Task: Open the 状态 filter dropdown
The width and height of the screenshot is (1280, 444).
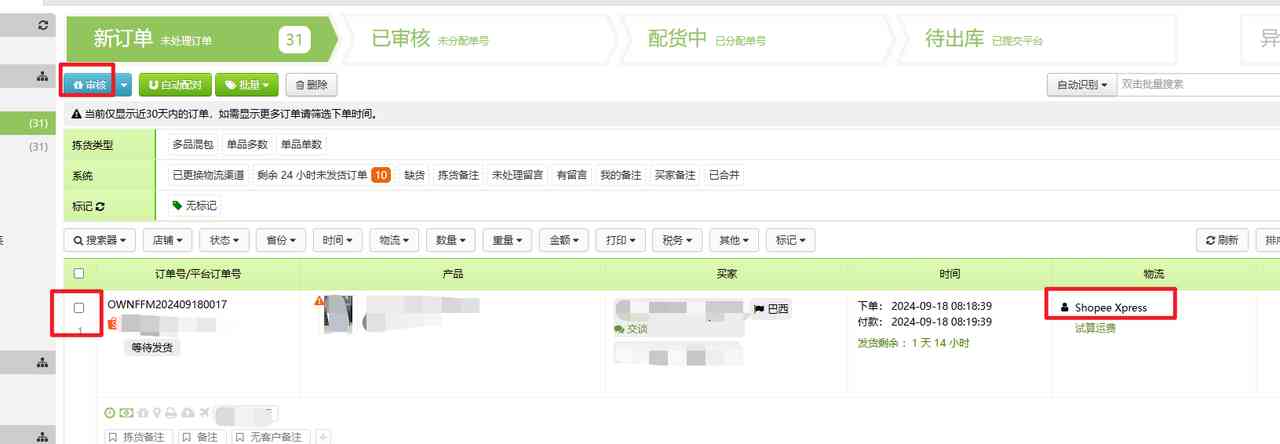Action: click(x=224, y=240)
